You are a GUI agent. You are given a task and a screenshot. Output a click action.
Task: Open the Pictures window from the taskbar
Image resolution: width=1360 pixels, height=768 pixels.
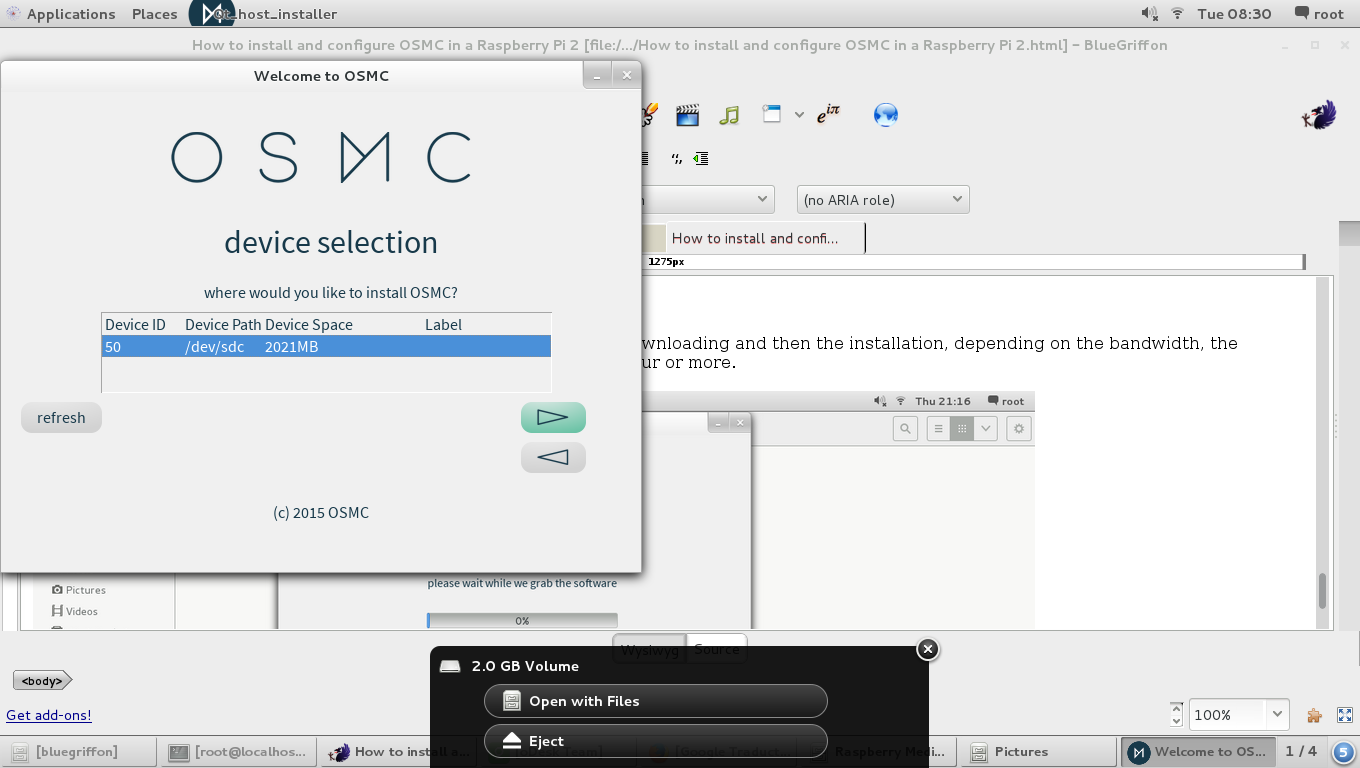click(1020, 752)
